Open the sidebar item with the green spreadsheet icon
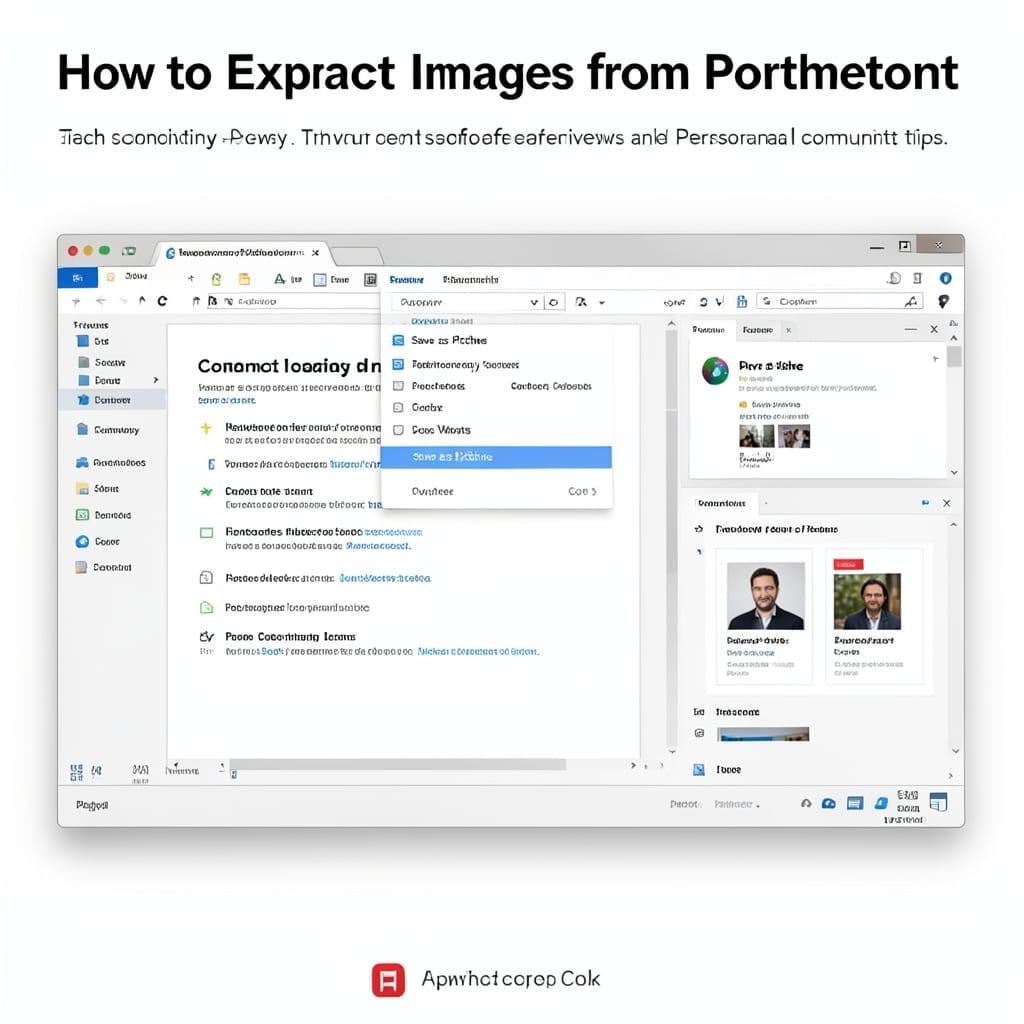Image resolution: width=1024 pixels, height=1024 pixels. coord(104,515)
